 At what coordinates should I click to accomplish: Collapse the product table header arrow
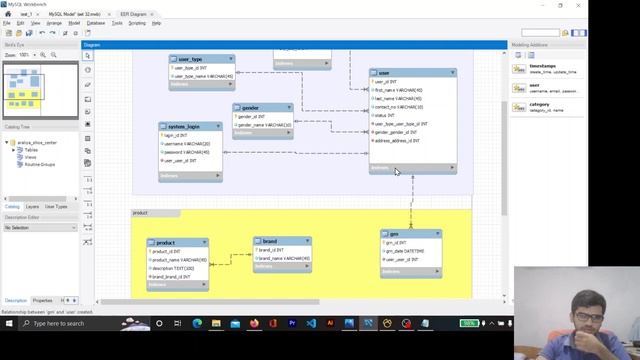[204, 242]
